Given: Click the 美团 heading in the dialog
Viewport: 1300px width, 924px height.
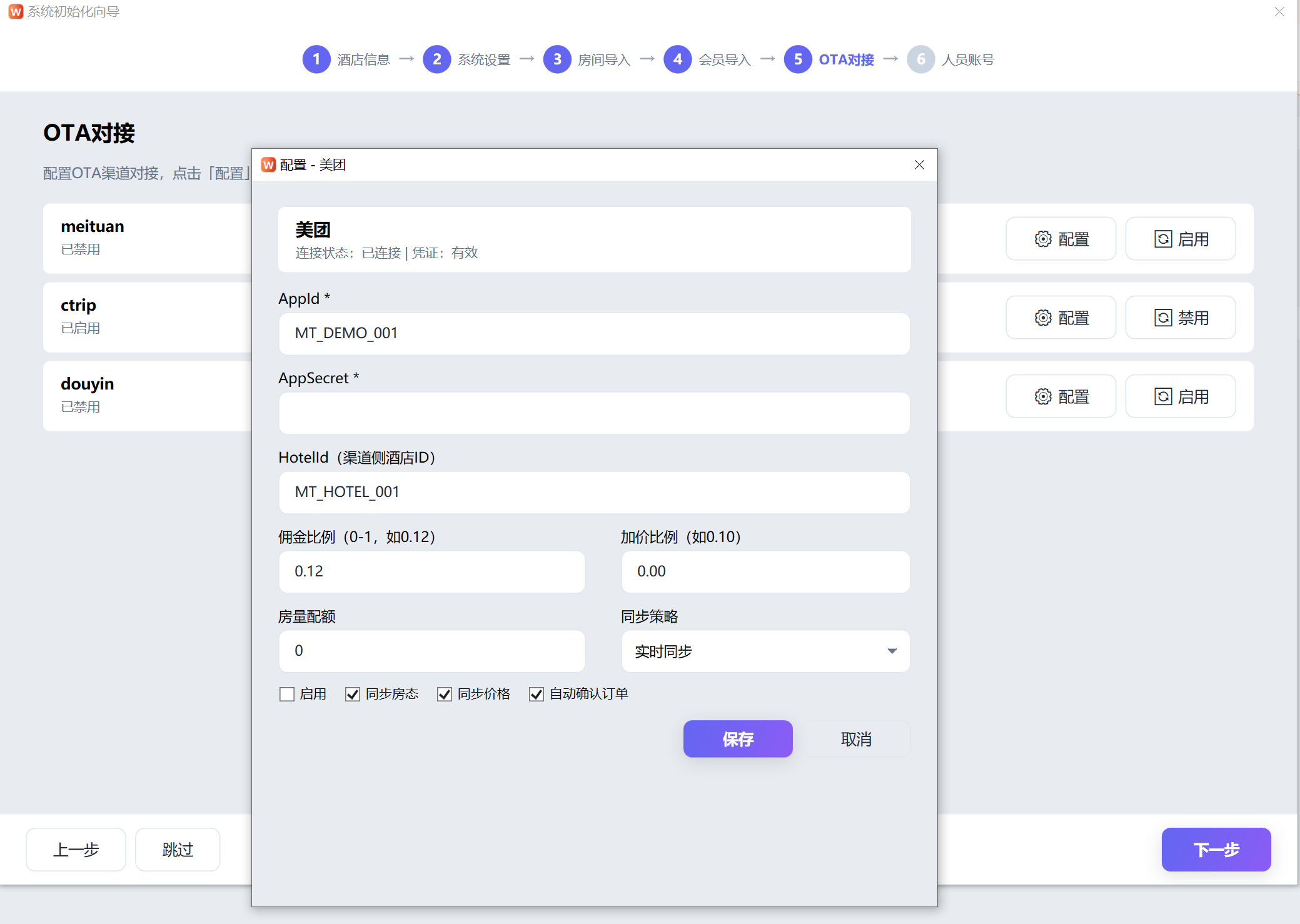Looking at the screenshot, I should 313,230.
